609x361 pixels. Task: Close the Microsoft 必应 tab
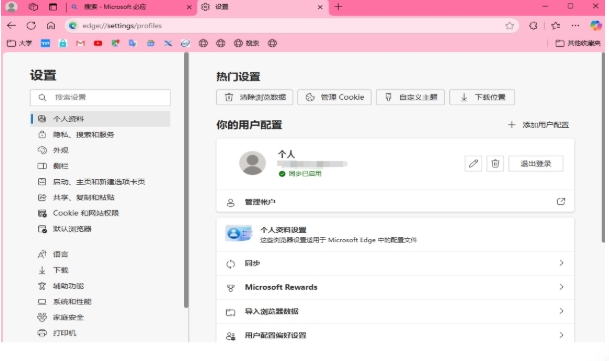tap(189, 7)
